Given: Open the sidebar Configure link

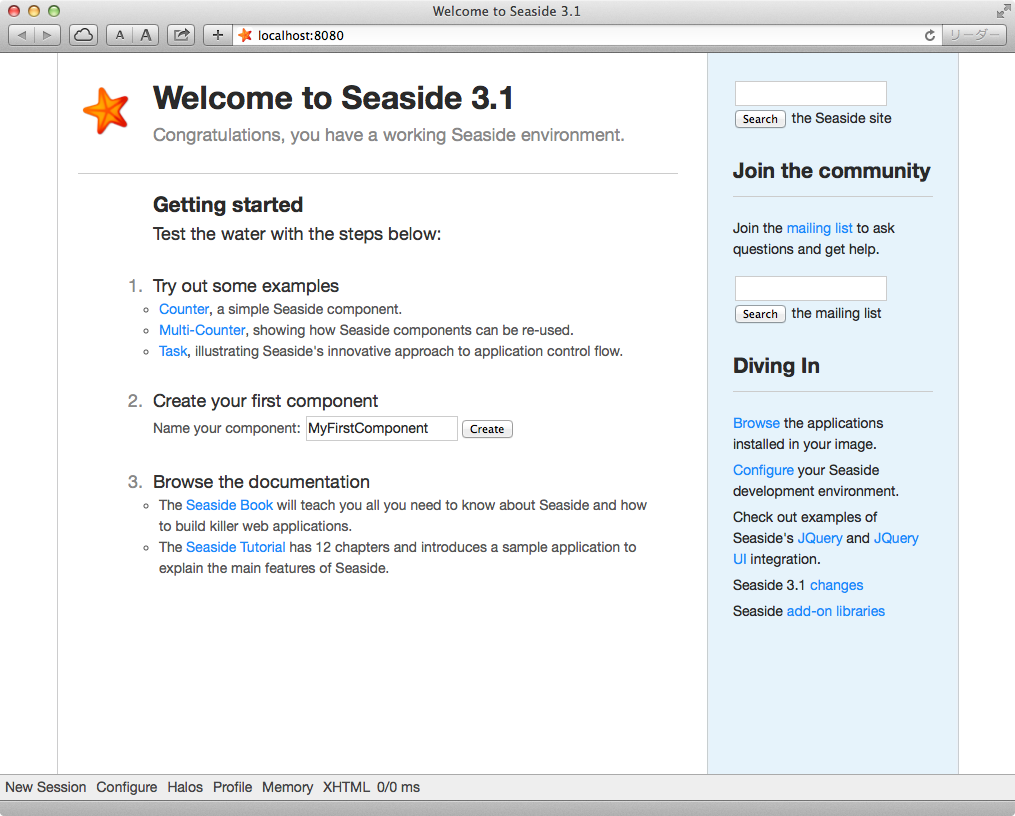Looking at the screenshot, I should (x=763, y=470).
